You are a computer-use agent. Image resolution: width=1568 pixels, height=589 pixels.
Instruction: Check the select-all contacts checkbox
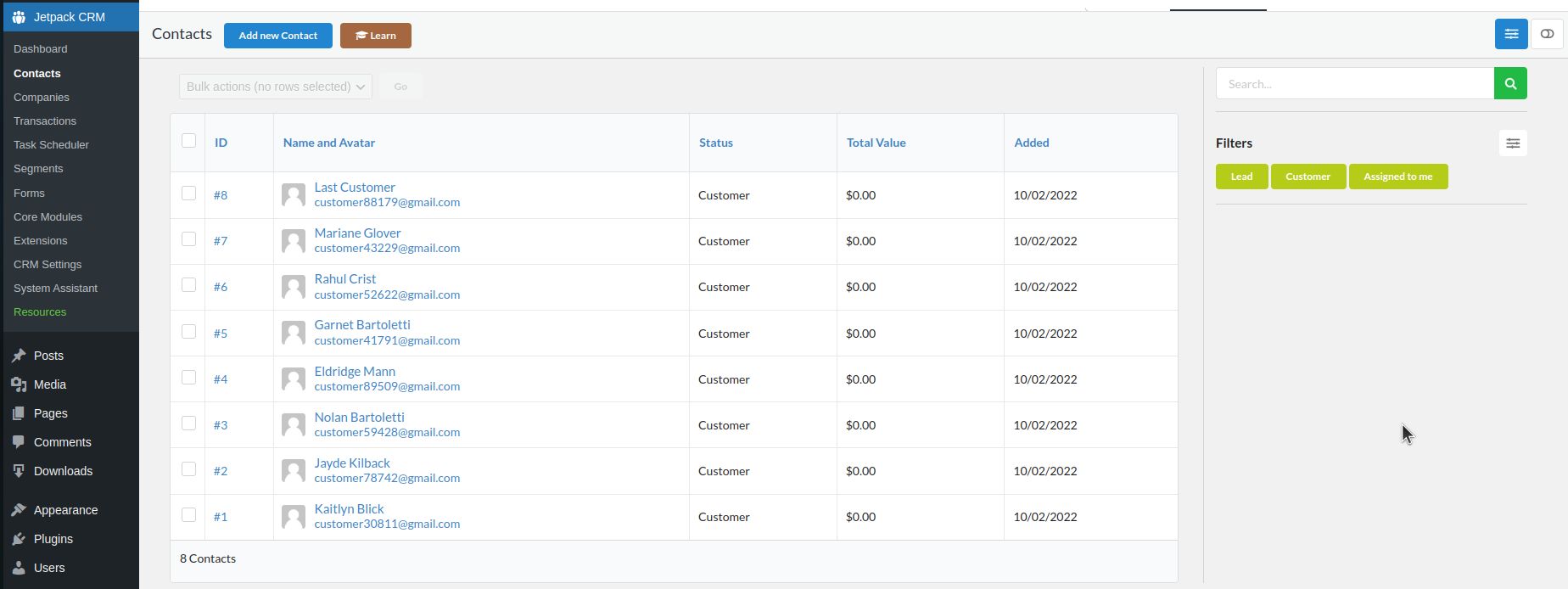188,141
